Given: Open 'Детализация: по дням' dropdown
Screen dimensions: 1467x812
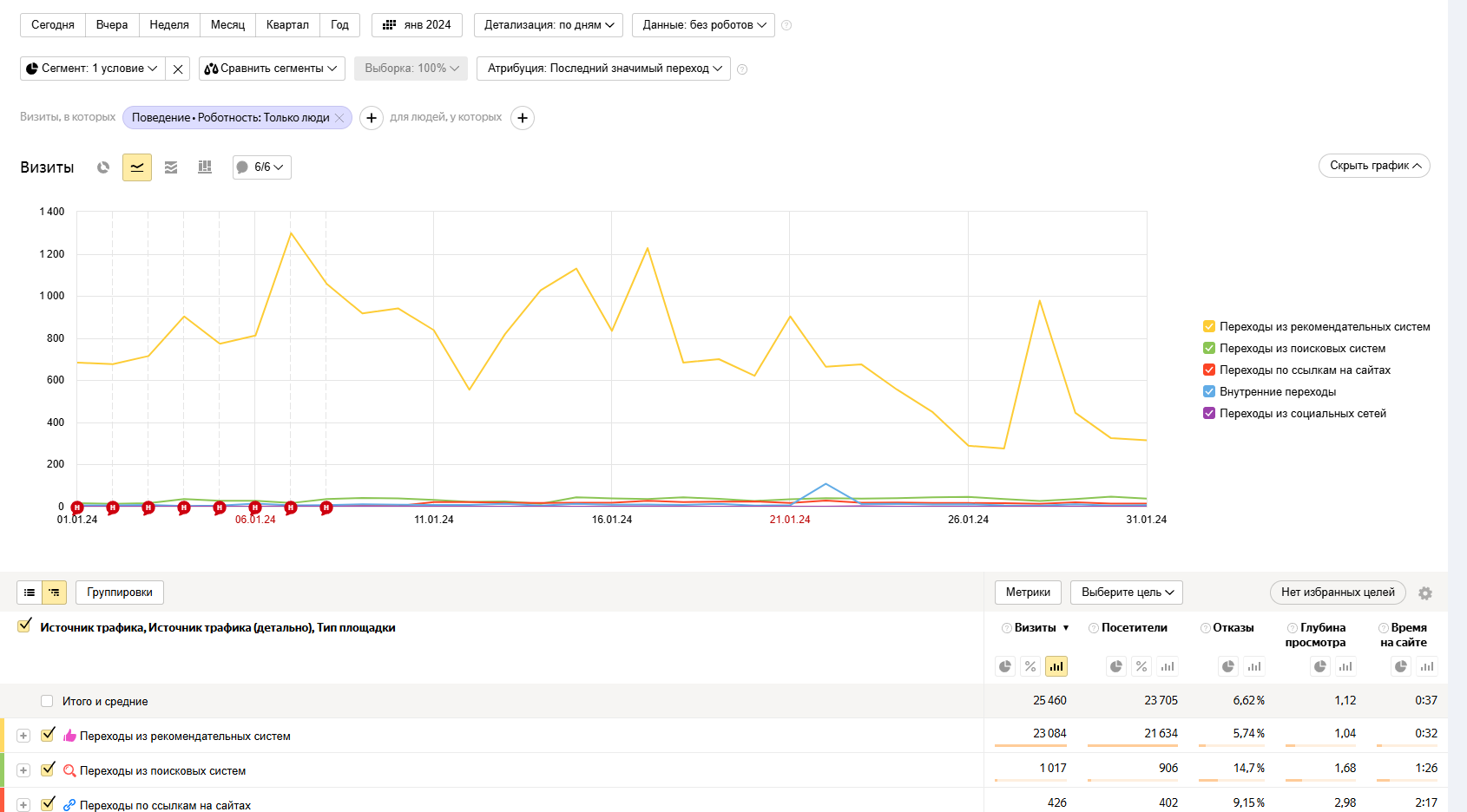Looking at the screenshot, I should pyautogui.click(x=549, y=25).
